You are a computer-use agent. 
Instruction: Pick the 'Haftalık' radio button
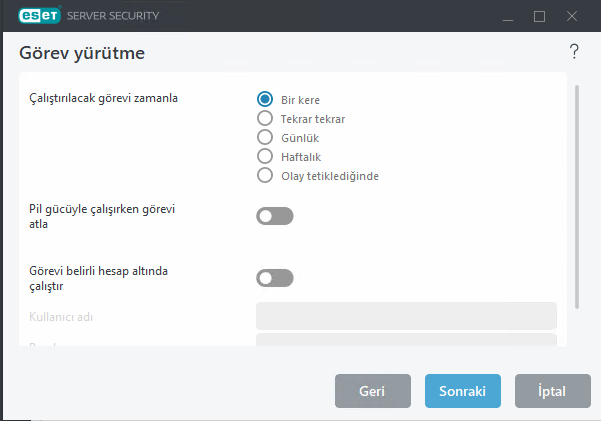(265, 156)
